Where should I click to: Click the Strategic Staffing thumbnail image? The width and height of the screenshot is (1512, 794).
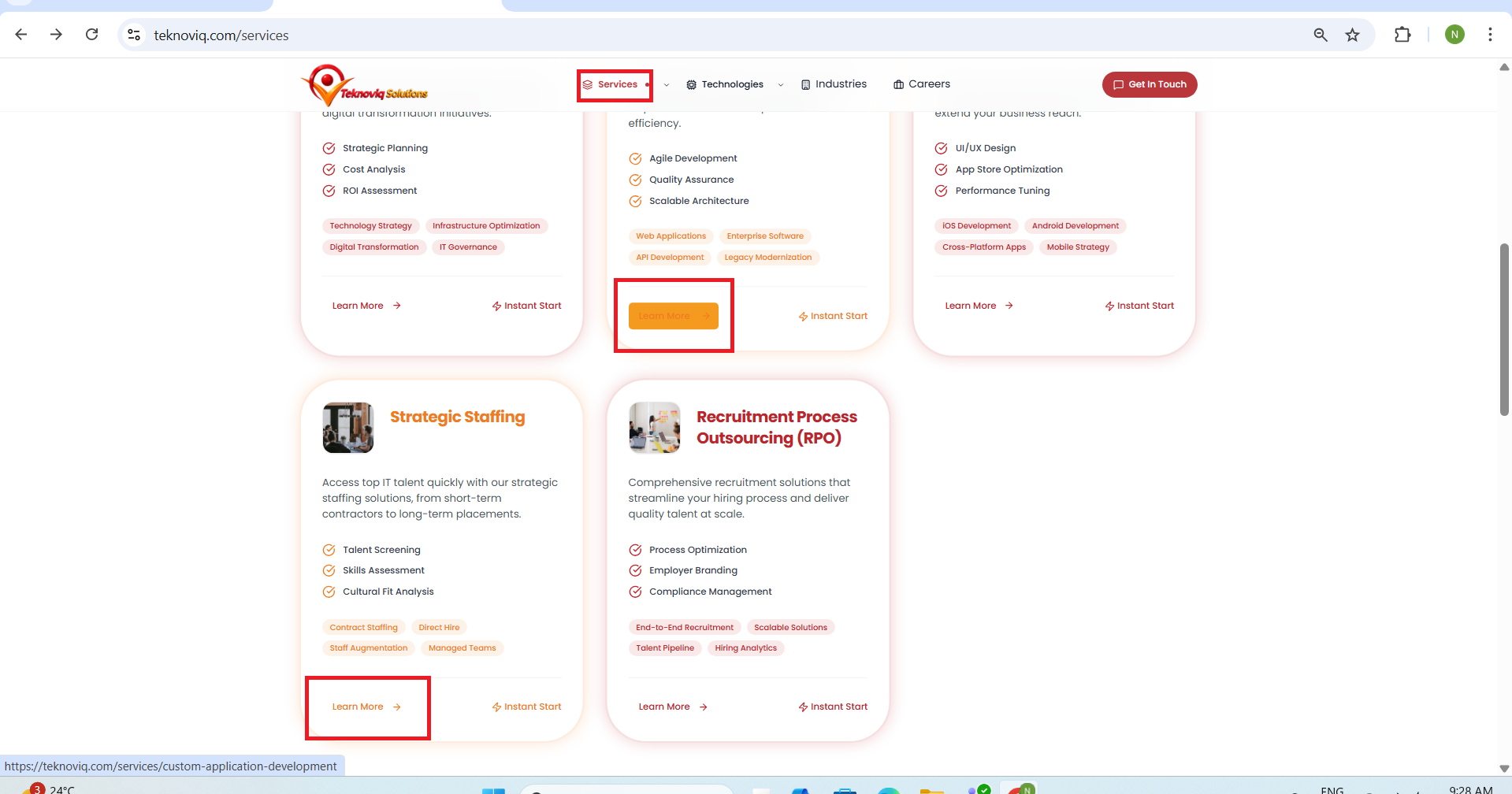pyautogui.click(x=347, y=428)
